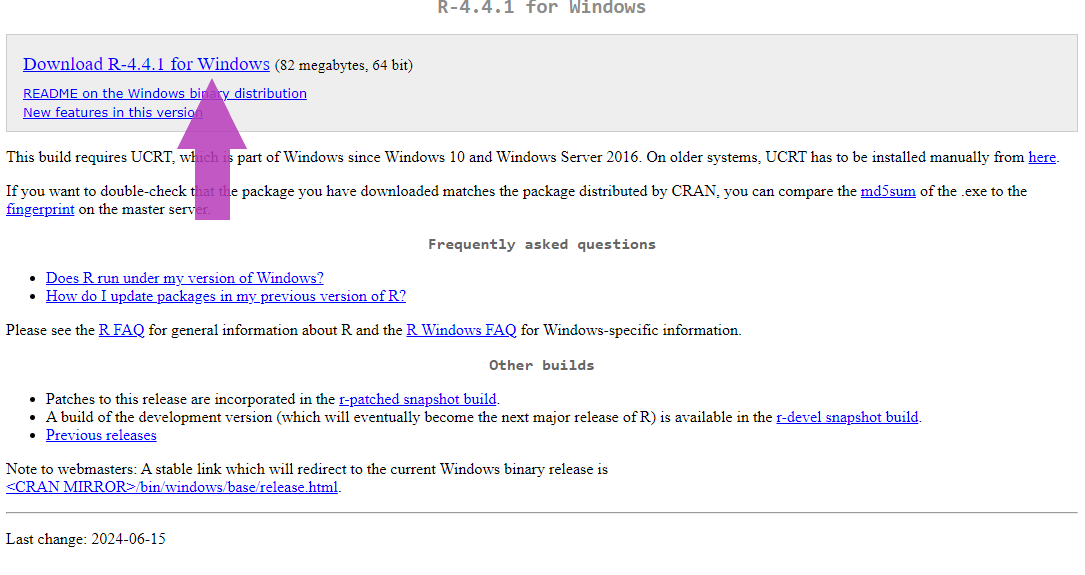Open README on the Windows binary distribution
The image size is (1085, 575).
165,93
